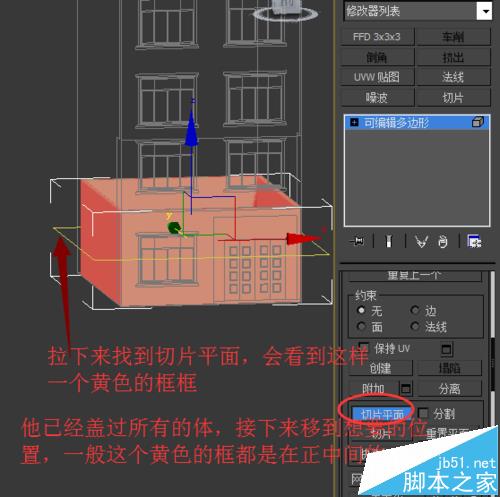This screenshot has width=500, height=497.
Task: Select the 边 constraint radio button
Action: 415,310
